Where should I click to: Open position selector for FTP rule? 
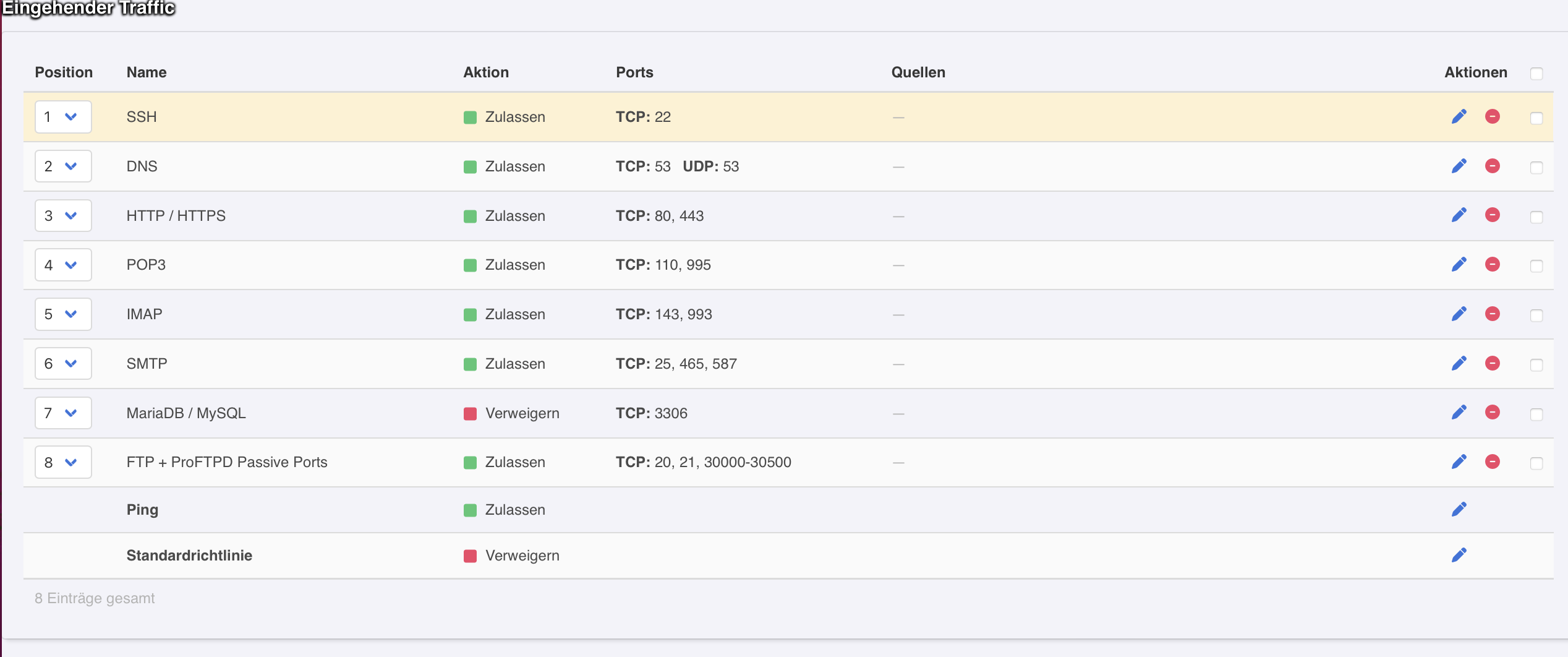pyautogui.click(x=63, y=462)
